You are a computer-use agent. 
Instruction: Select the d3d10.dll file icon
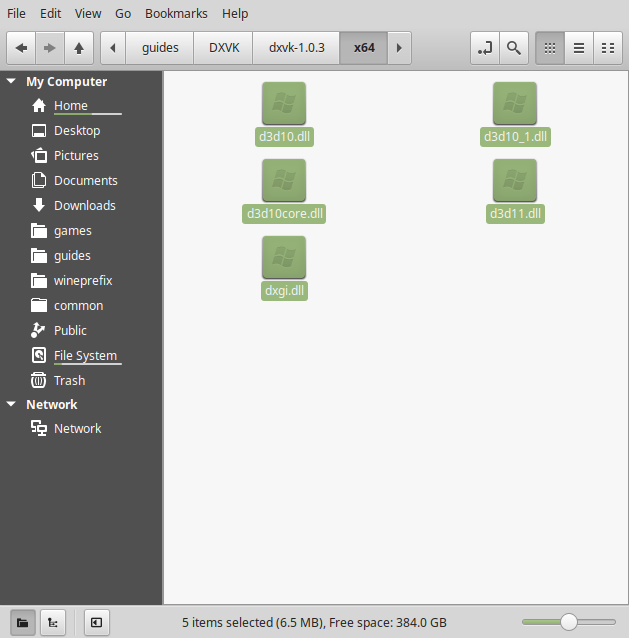[284, 103]
